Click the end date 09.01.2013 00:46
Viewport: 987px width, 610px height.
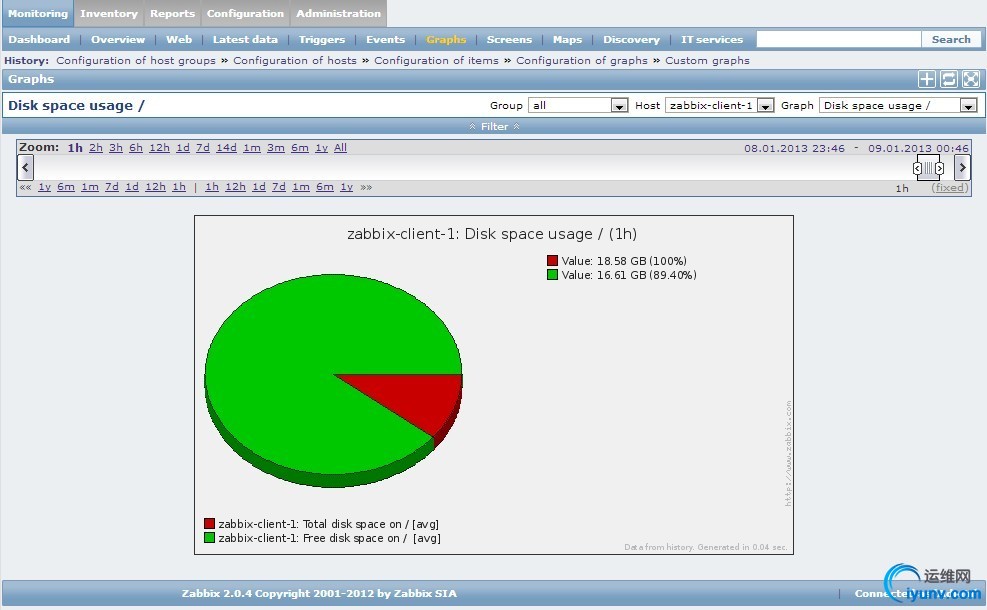(x=918, y=149)
